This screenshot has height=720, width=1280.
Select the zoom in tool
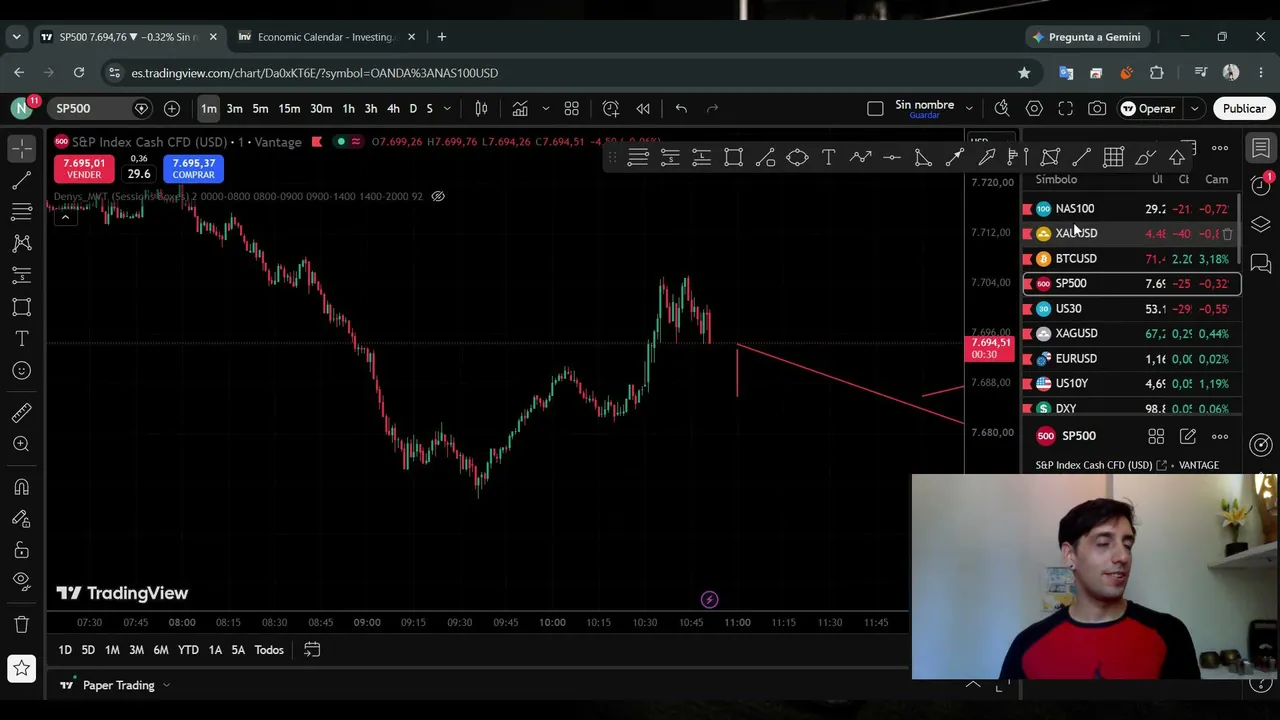pos(22,444)
